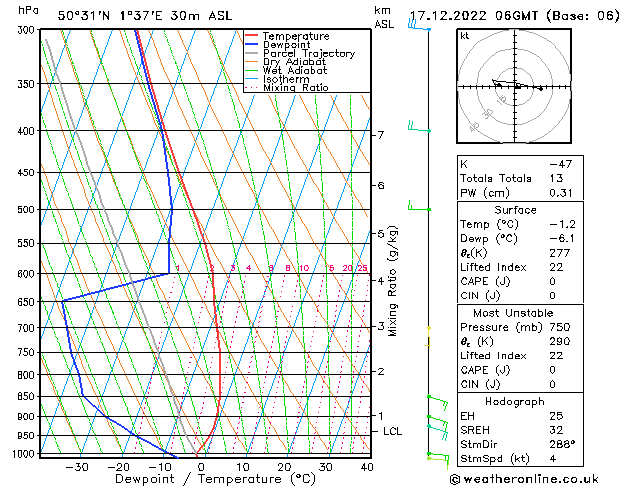Viewport: 629px width, 486px height.
Task: Click the '850' pressure level label
Action: pos(28,396)
